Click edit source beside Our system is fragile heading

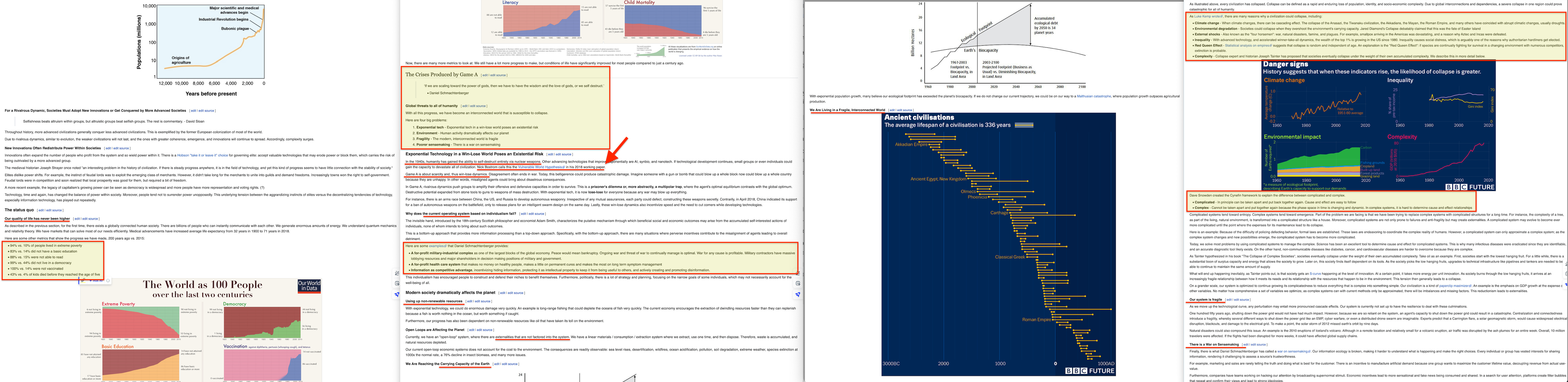[1242, 300]
